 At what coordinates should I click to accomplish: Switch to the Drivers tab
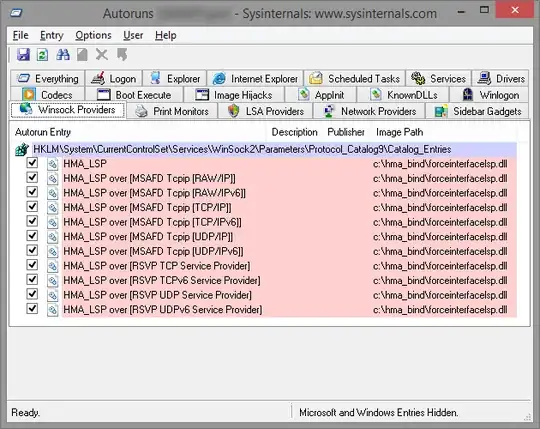pos(500,79)
